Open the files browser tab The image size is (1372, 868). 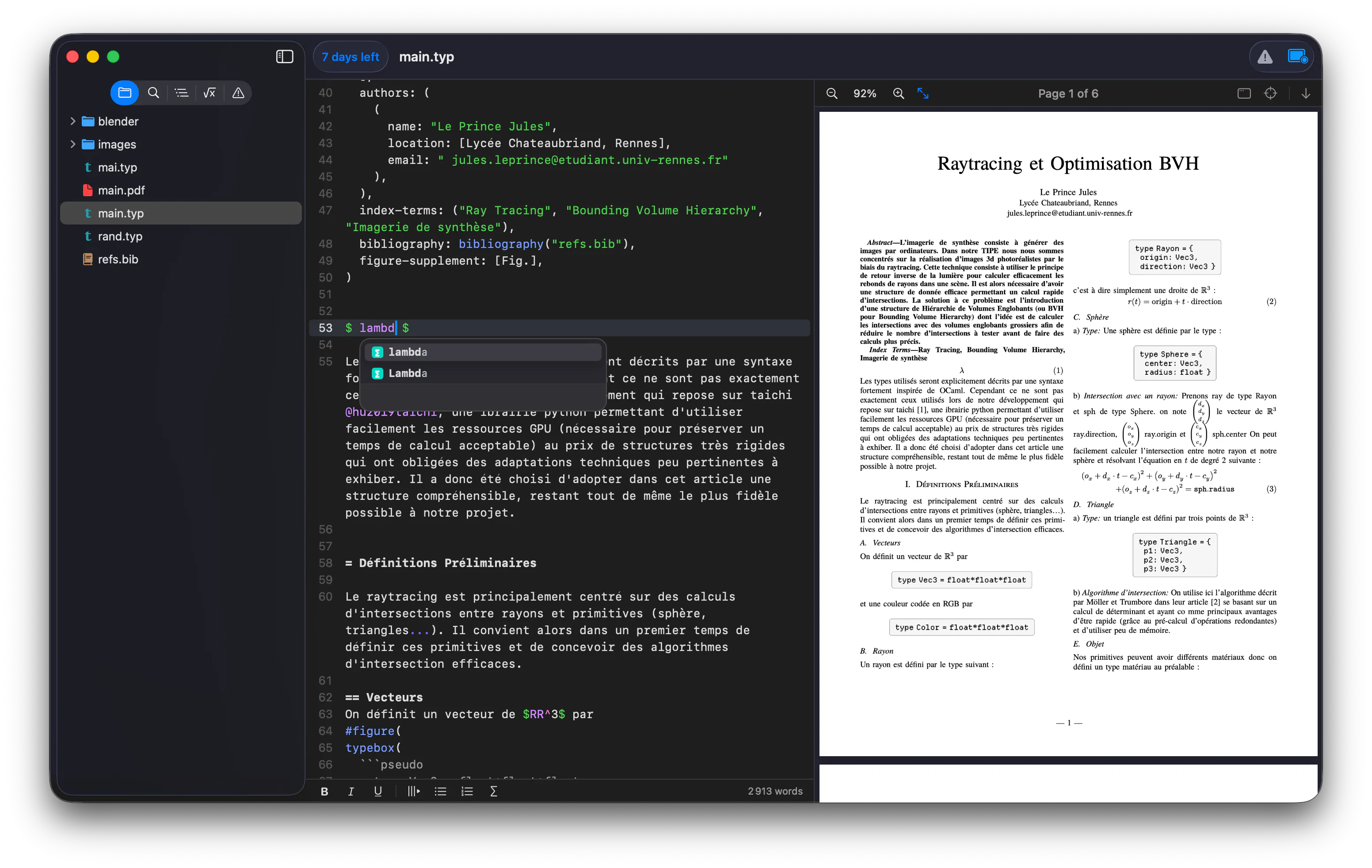click(125, 93)
